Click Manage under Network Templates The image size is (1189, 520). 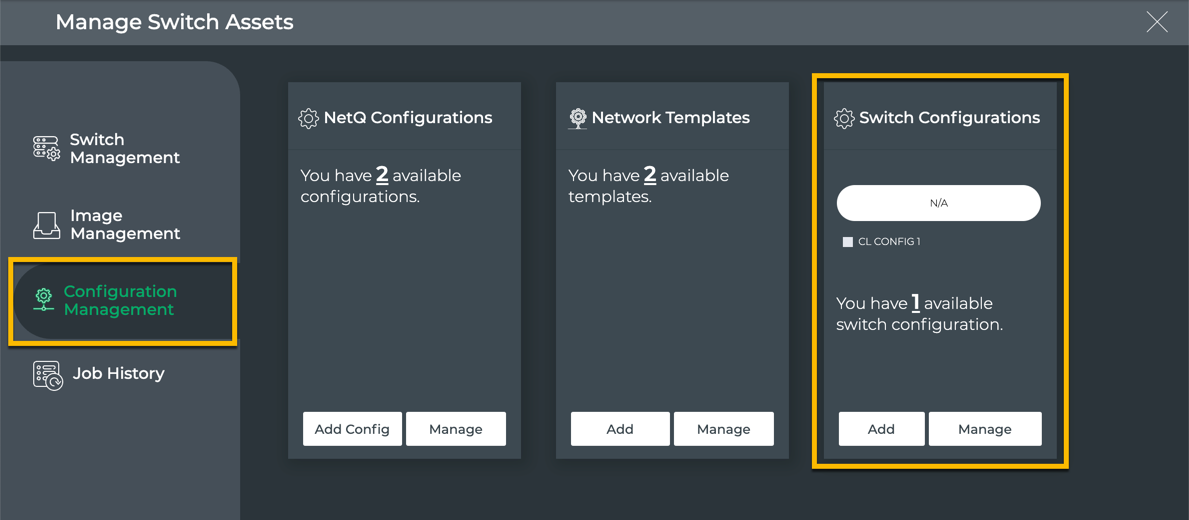(723, 429)
